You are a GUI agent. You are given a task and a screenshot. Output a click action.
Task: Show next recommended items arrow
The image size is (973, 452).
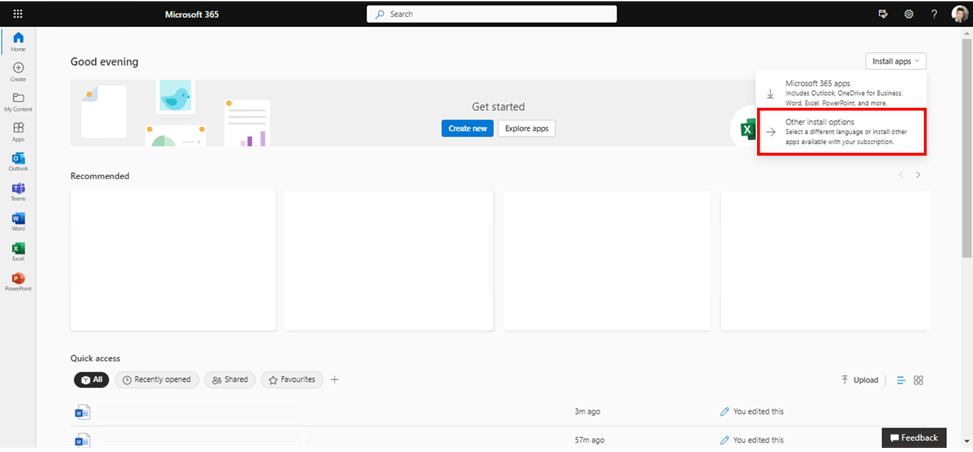tap(918, 175)
